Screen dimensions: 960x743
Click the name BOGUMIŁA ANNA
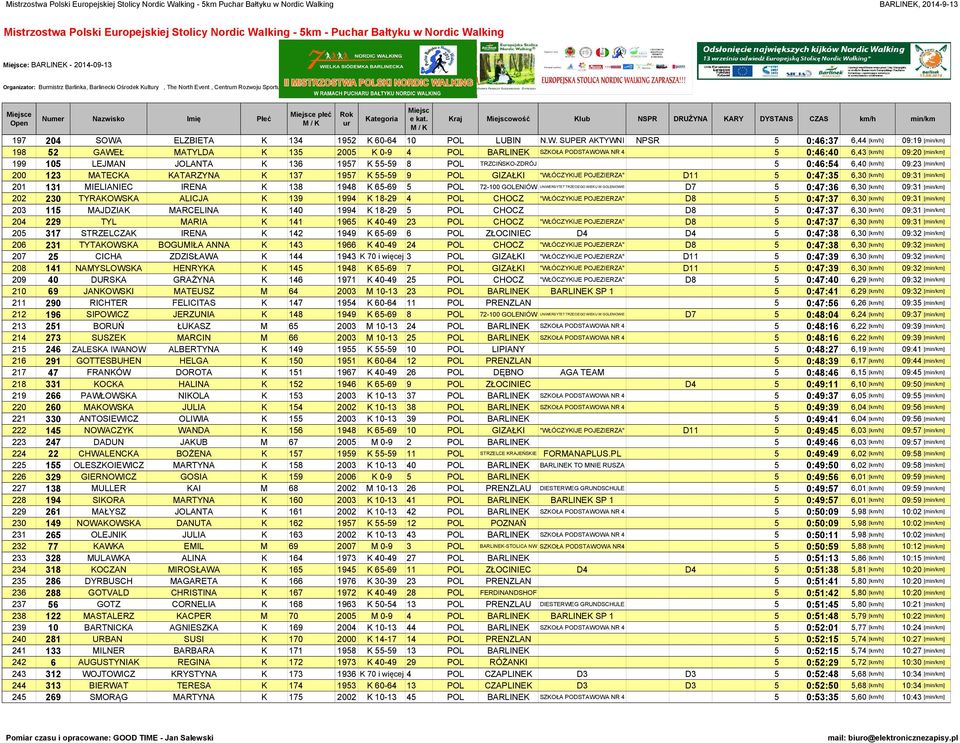pos(193,245)
